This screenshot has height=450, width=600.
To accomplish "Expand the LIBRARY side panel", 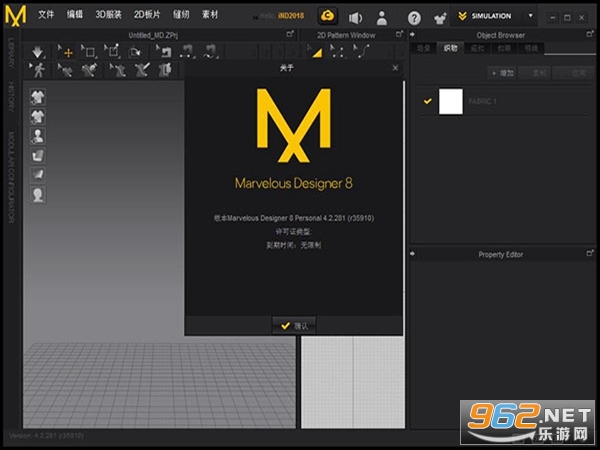I will [11, 53].
